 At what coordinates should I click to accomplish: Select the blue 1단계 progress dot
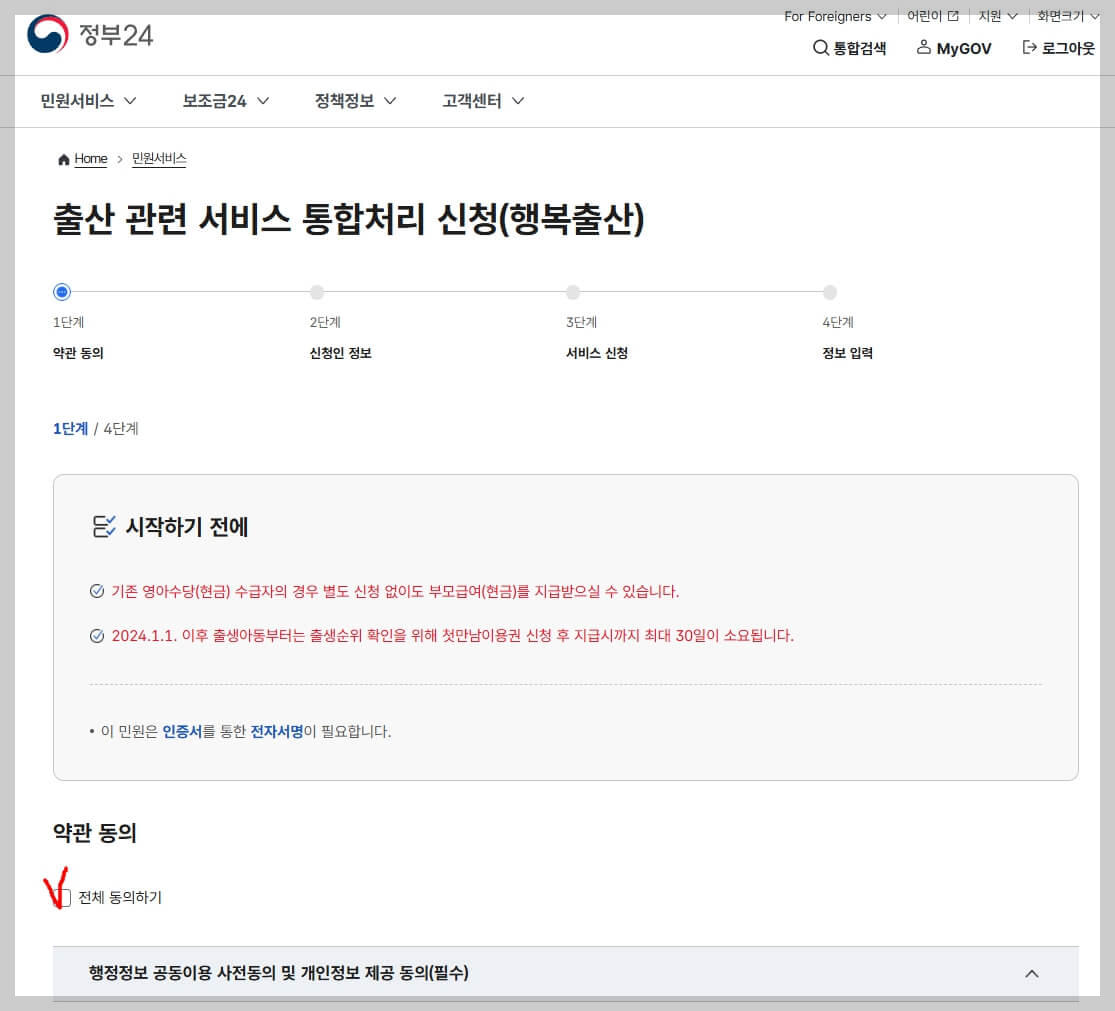tap(62, 291)
